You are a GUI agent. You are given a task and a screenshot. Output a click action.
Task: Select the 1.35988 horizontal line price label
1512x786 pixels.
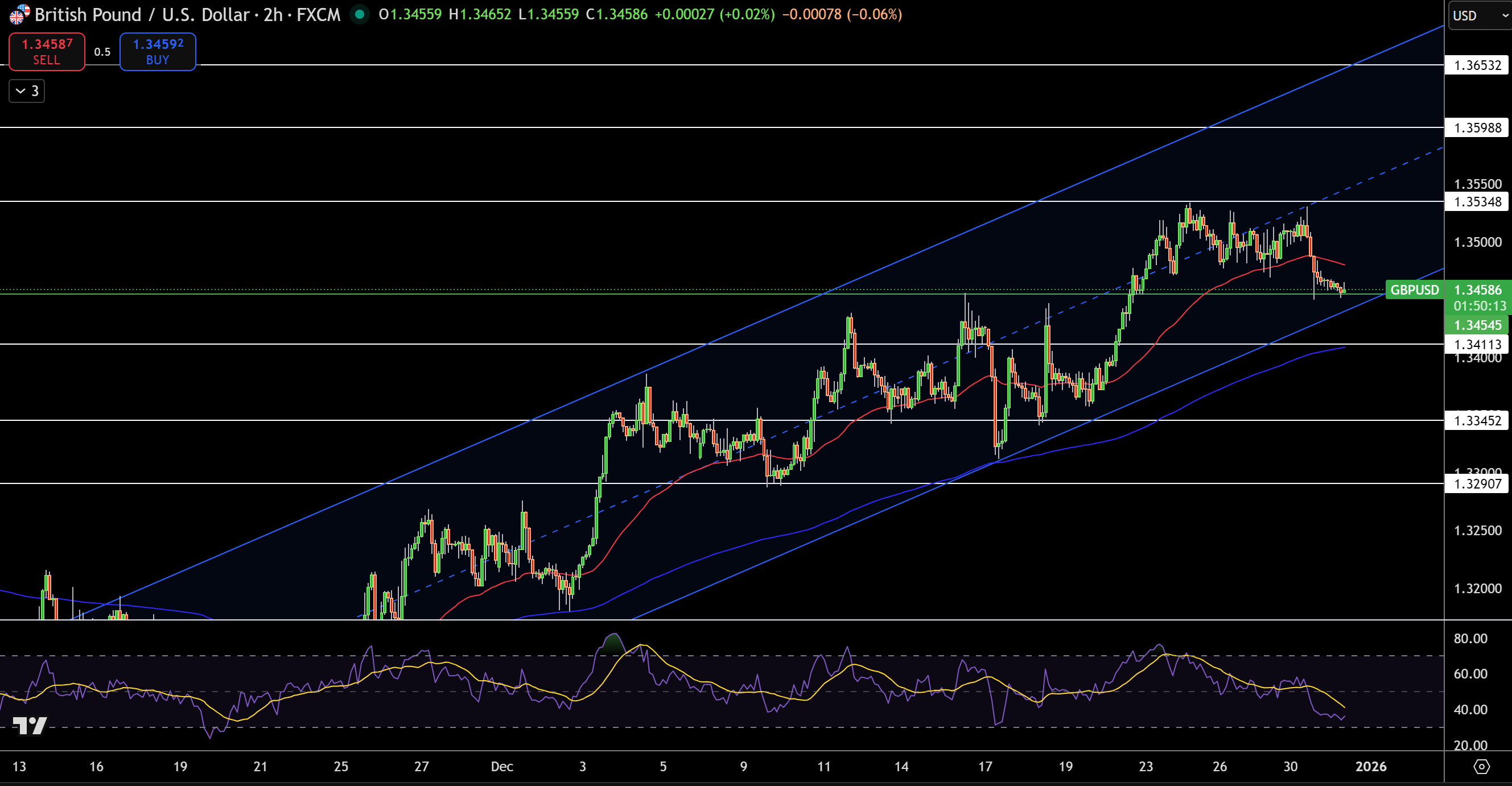click(1477, 127)
